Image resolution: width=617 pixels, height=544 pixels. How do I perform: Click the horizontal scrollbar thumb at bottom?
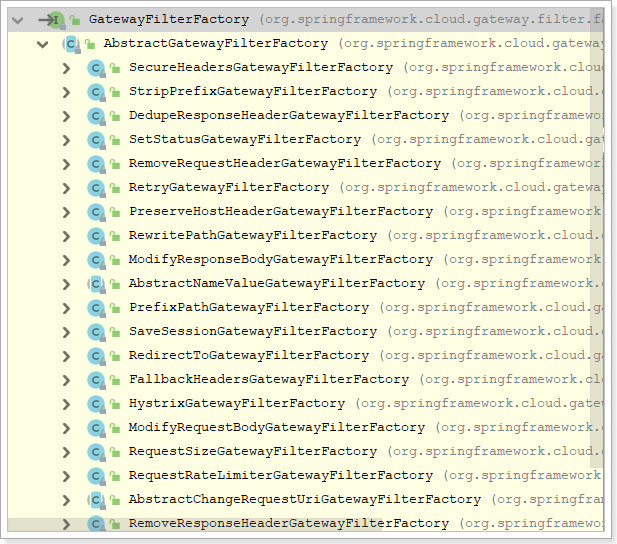194,525
